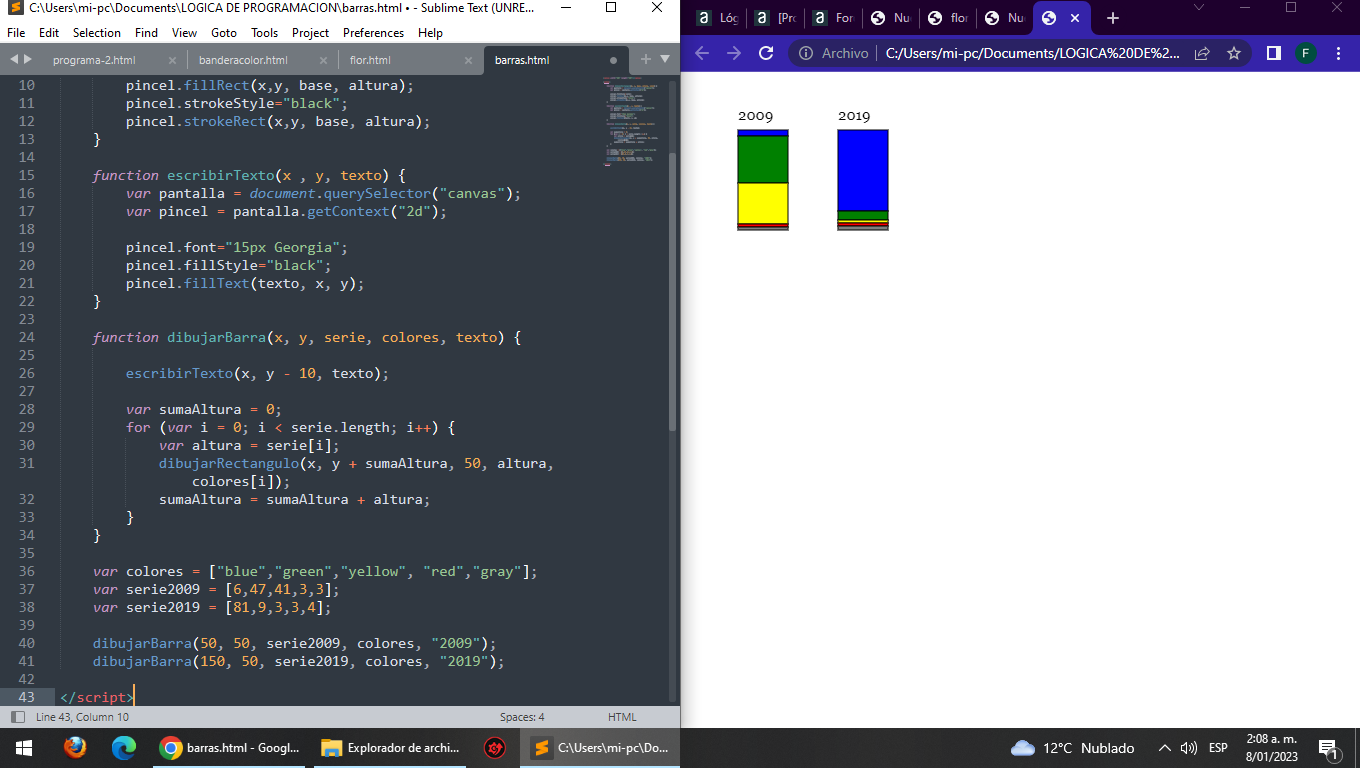Switch to Sublime Text taskbar item

point(600,748)
